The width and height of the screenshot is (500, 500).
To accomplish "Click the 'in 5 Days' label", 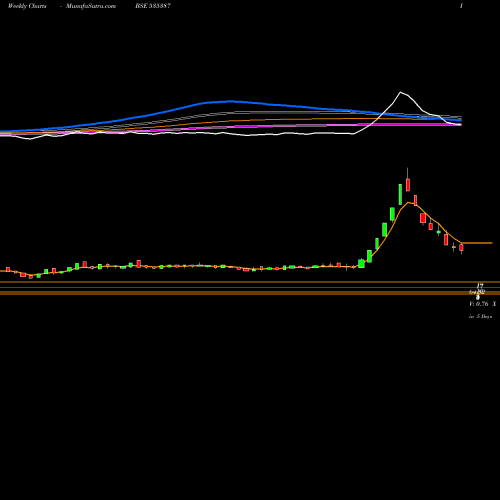I will tap(480, 316).
